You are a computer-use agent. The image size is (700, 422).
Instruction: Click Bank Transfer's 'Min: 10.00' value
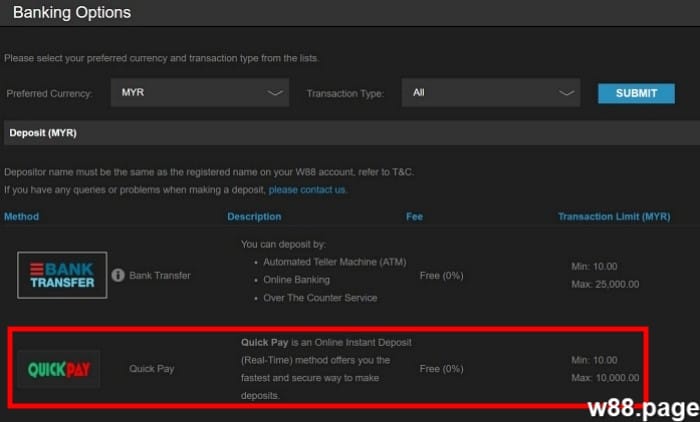click(x=594, y=267)
